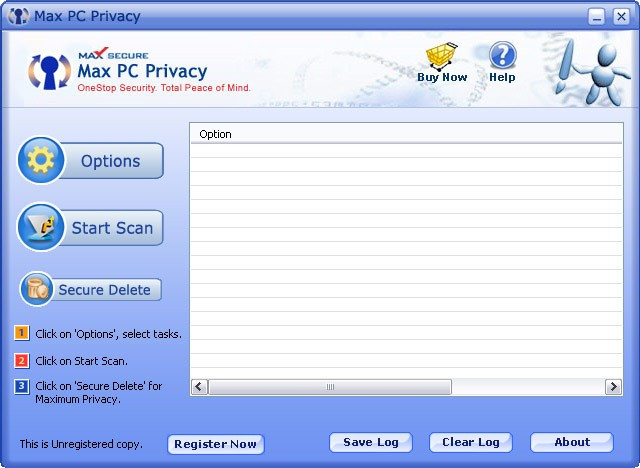This screenshot has height=468, width=640.
Task: Clear the log with Clear Log
Action: (x=471, y=442)
